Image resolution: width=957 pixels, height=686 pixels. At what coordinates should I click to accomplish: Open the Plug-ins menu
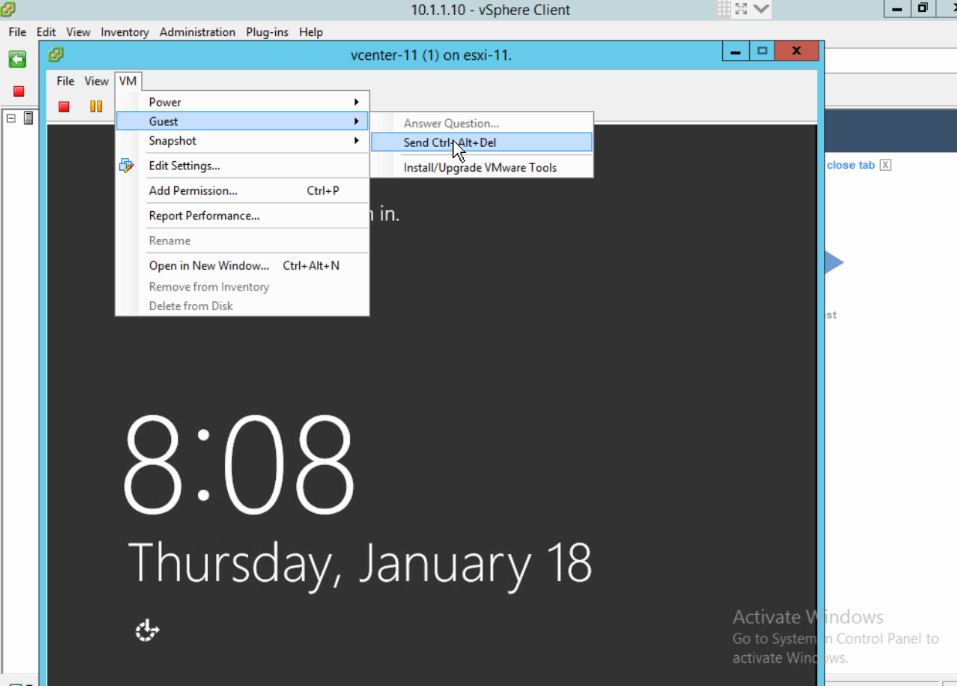(x=266, y=31)
